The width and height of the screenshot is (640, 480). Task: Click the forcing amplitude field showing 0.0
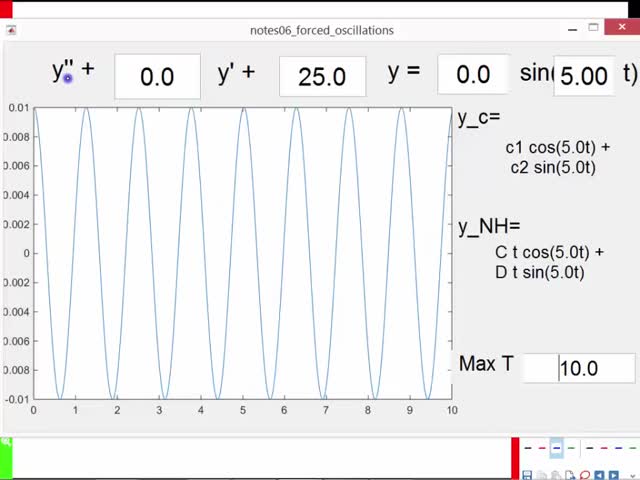point(473,75)
